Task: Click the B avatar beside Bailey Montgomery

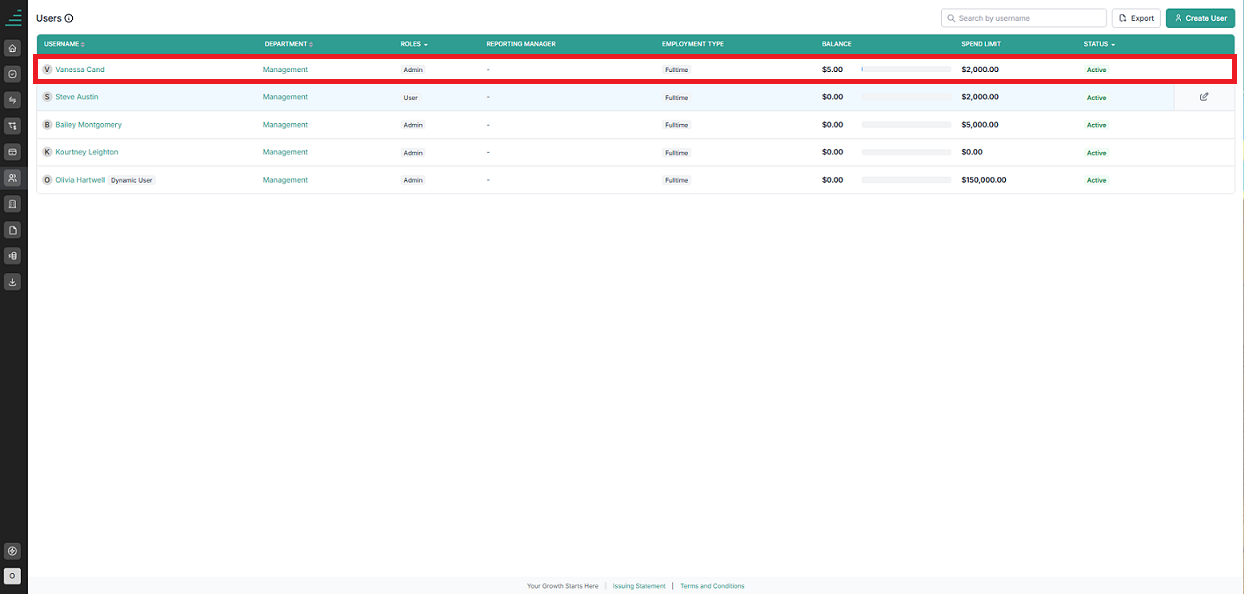Action: click(47, 125)
